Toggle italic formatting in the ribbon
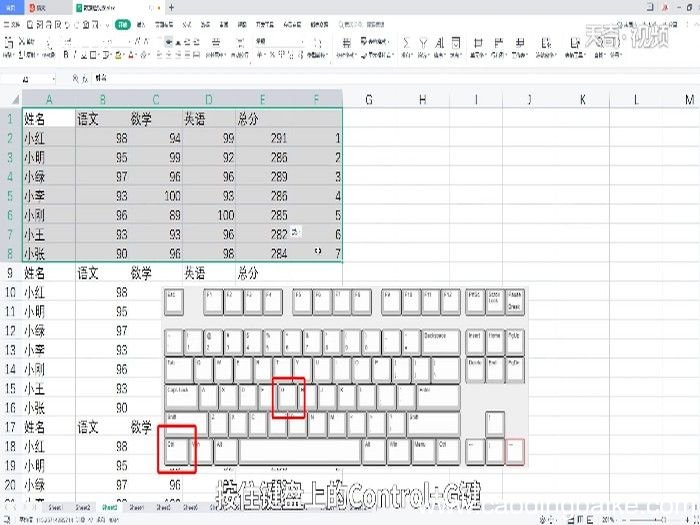 pos(75,55)
